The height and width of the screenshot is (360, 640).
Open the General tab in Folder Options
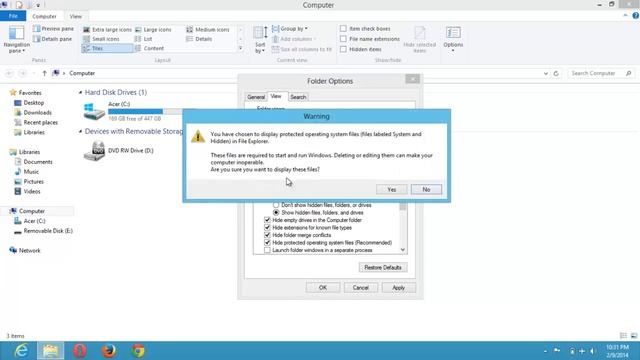pos(256,97)
